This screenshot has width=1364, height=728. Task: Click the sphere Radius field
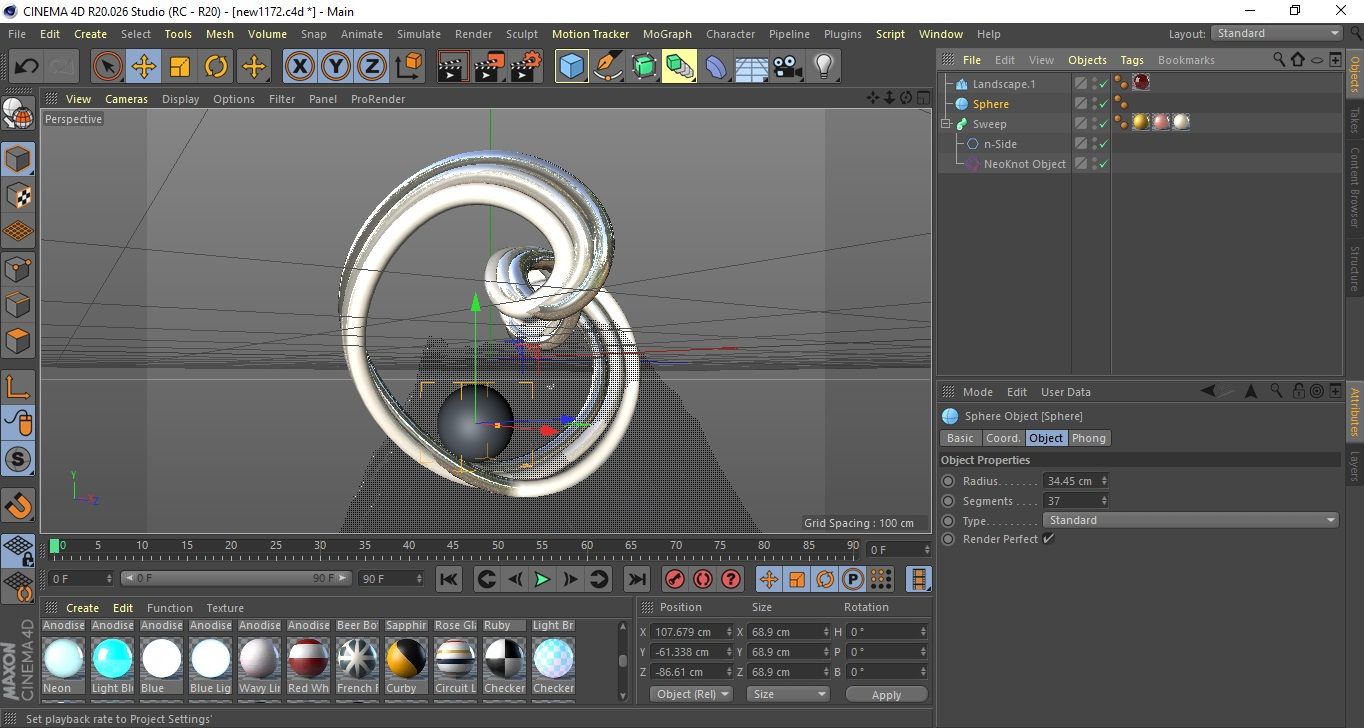pyautogui.click(x=1070, y=481)
